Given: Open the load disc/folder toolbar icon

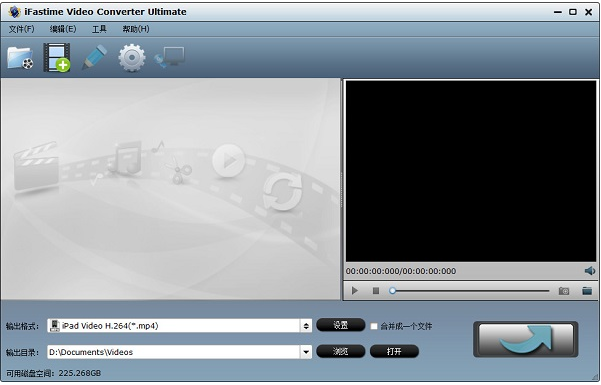Looking at the screenshot, I should tap(20, 58).
